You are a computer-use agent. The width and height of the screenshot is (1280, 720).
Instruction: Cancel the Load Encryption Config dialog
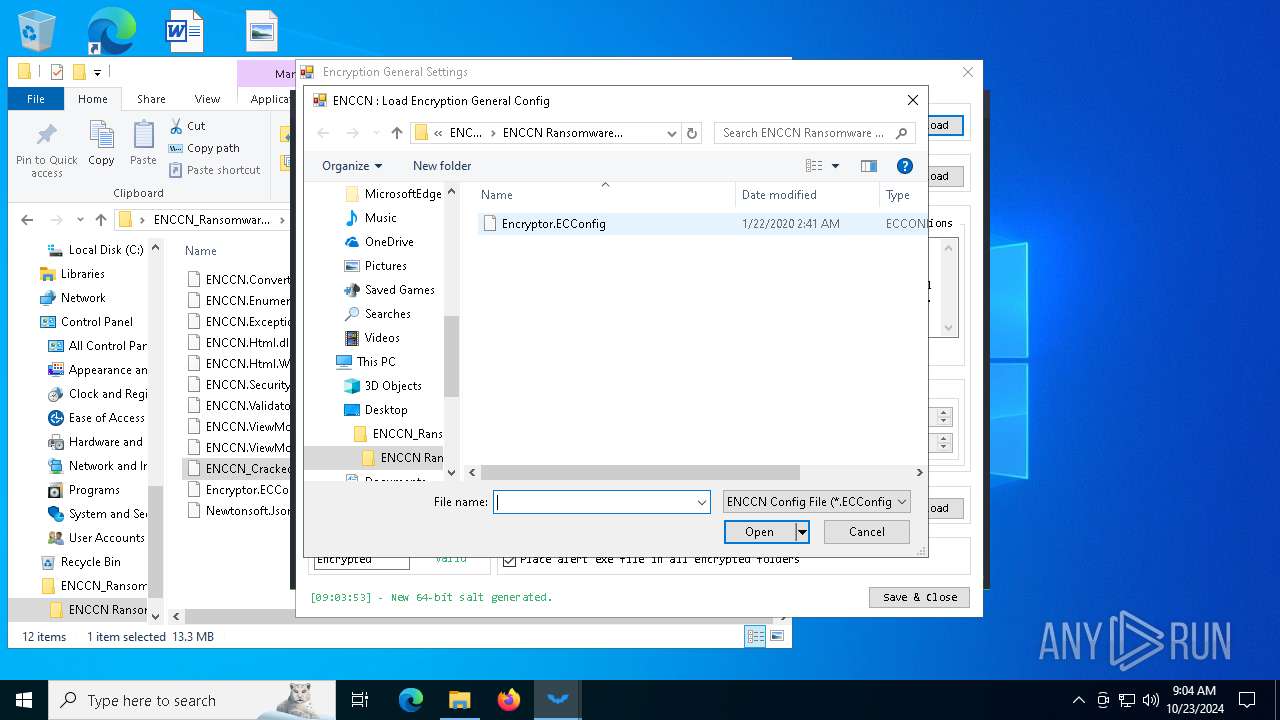point(867,532)
